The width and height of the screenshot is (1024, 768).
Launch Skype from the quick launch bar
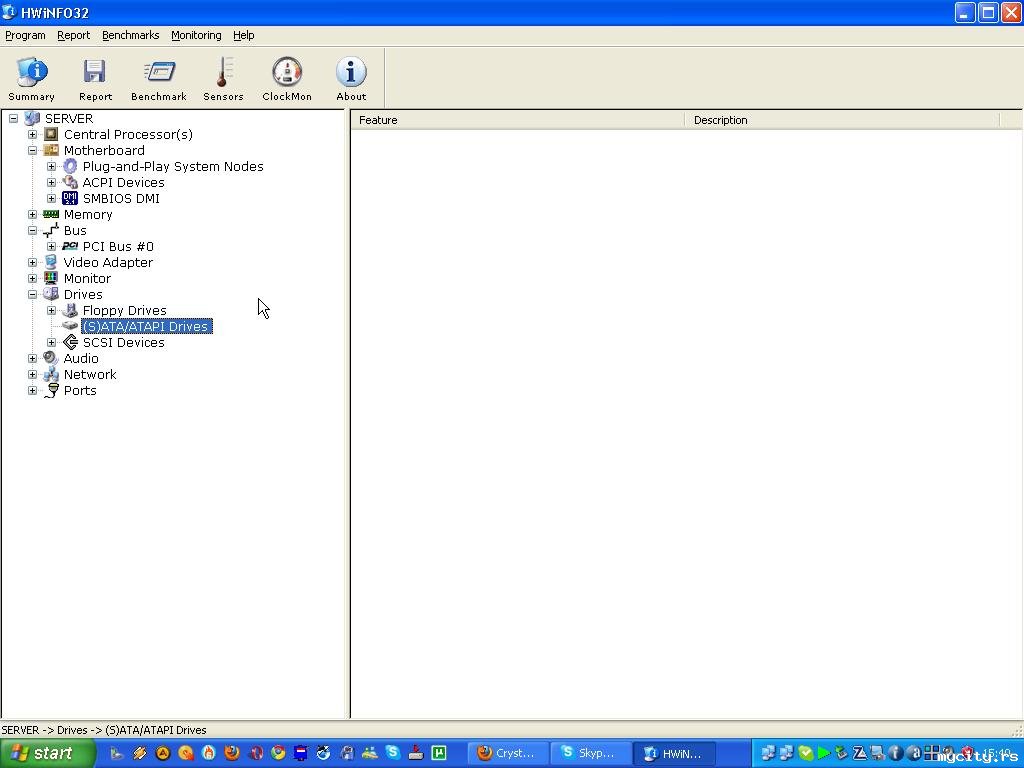pyautogui.click(x=392, y=753)
